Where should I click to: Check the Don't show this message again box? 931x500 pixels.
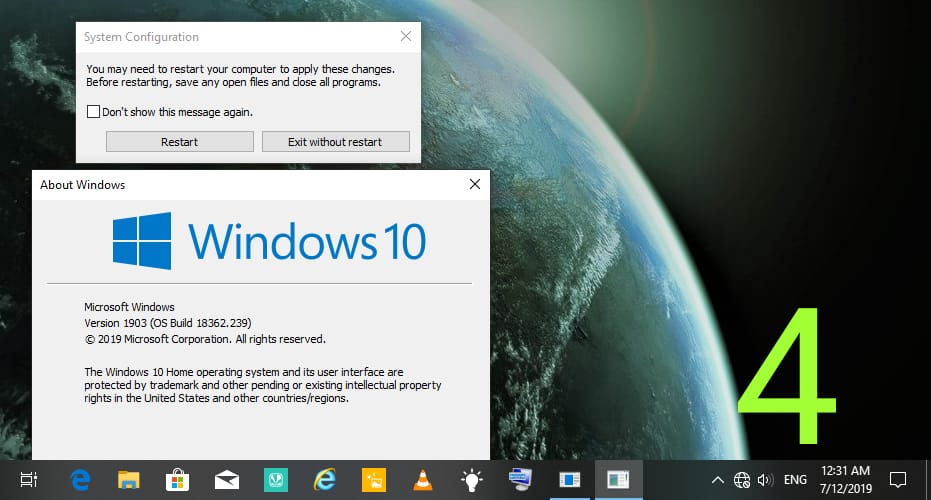[x=93, y=112]
